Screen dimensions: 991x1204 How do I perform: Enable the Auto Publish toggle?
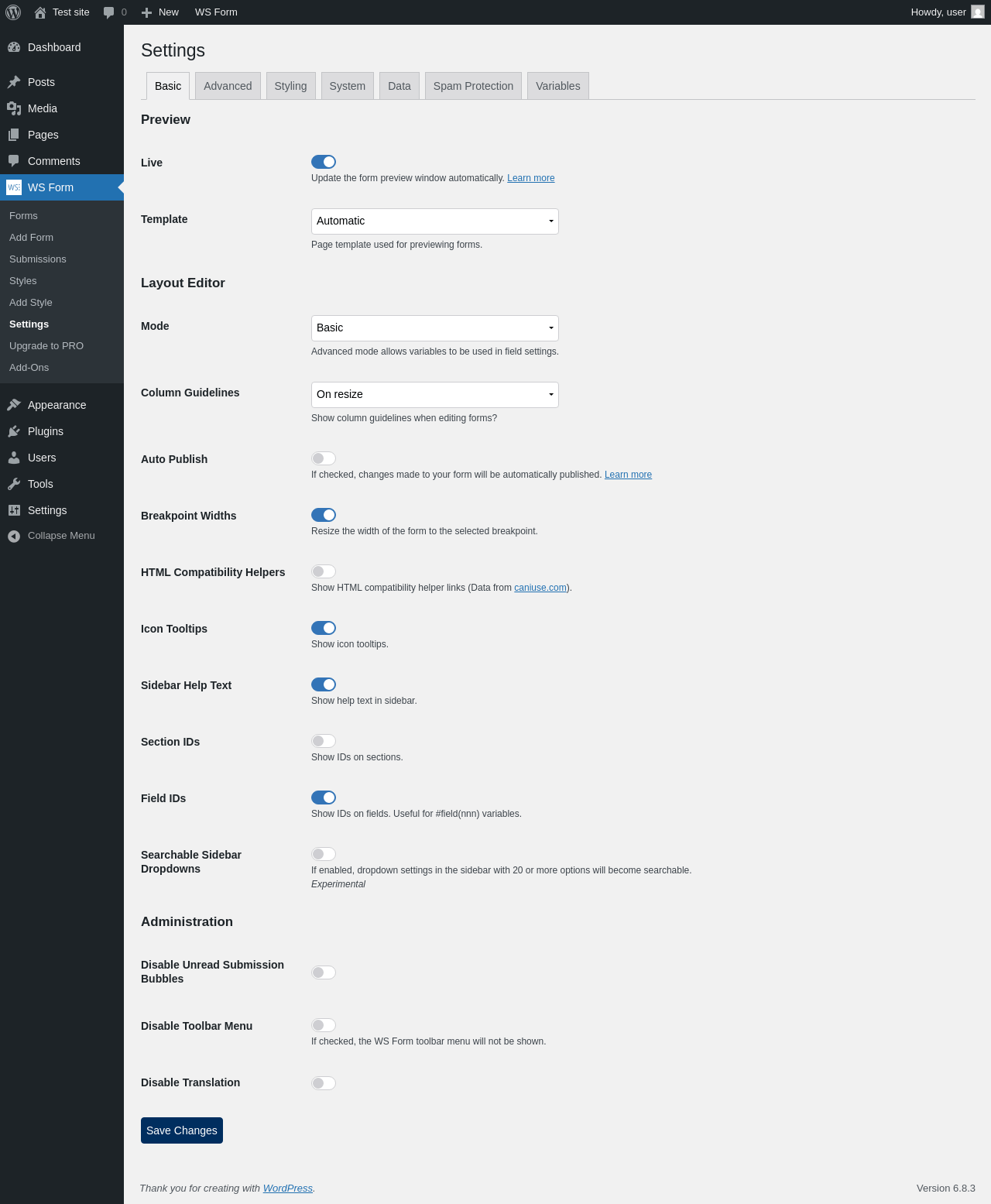324,458
